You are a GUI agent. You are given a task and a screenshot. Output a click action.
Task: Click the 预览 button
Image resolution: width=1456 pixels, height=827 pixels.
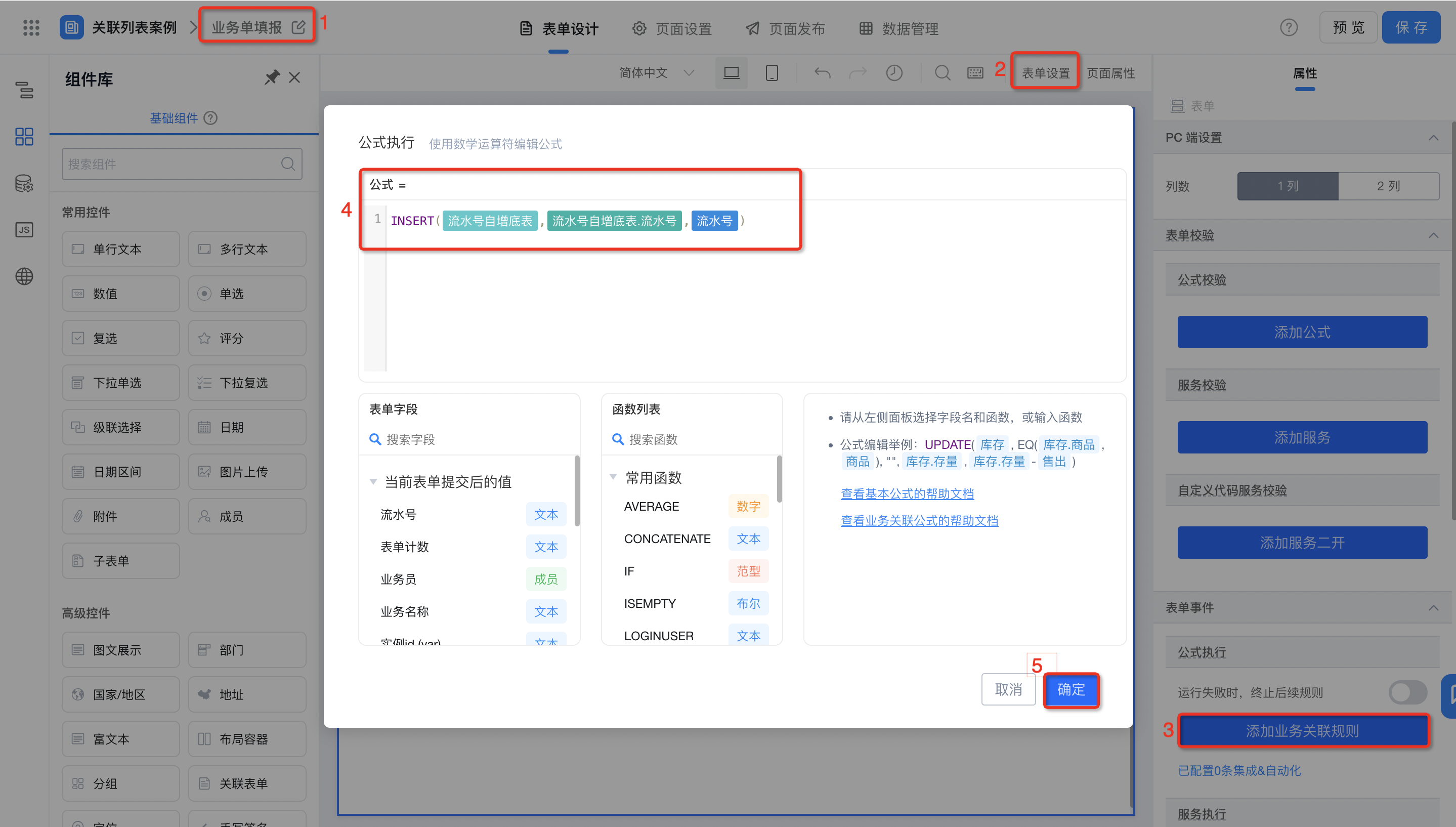point(1348,27)
